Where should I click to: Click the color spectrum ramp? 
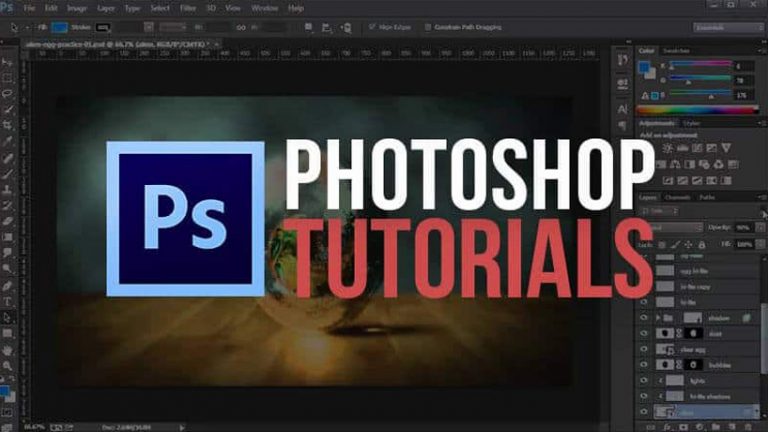tap(697, 110)
